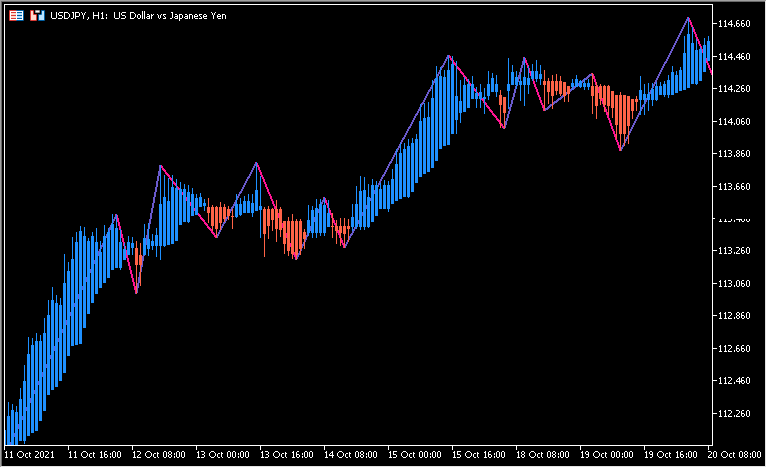Screen dimensions: 767x468
Task: Select the 12 Oct 08:00 time label
Action: (x=162, y=455)
